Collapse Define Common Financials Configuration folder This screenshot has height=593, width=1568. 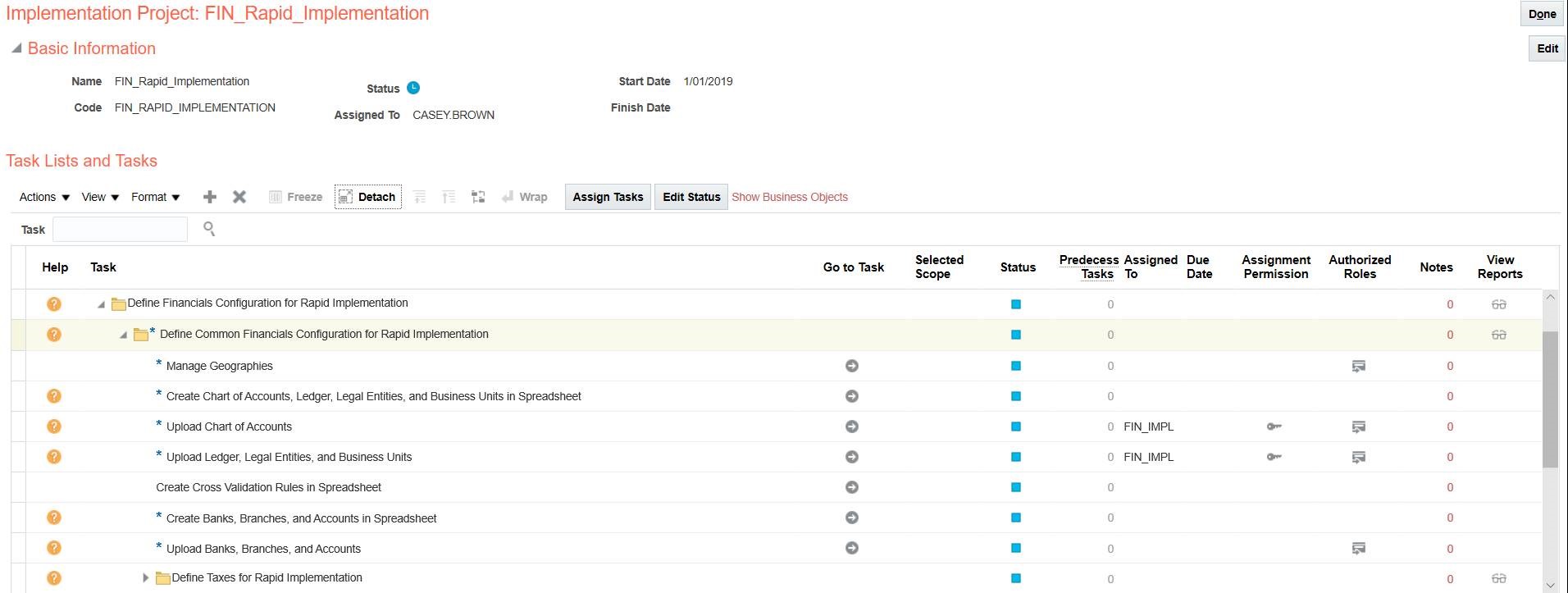click(x=123, y=335)
